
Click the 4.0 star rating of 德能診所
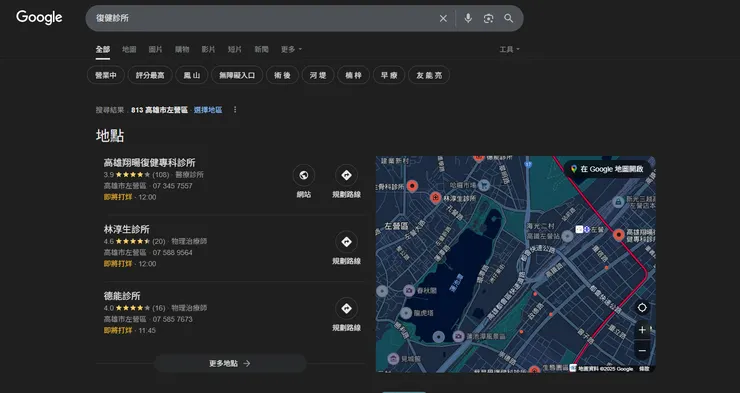tap(127, 308)
